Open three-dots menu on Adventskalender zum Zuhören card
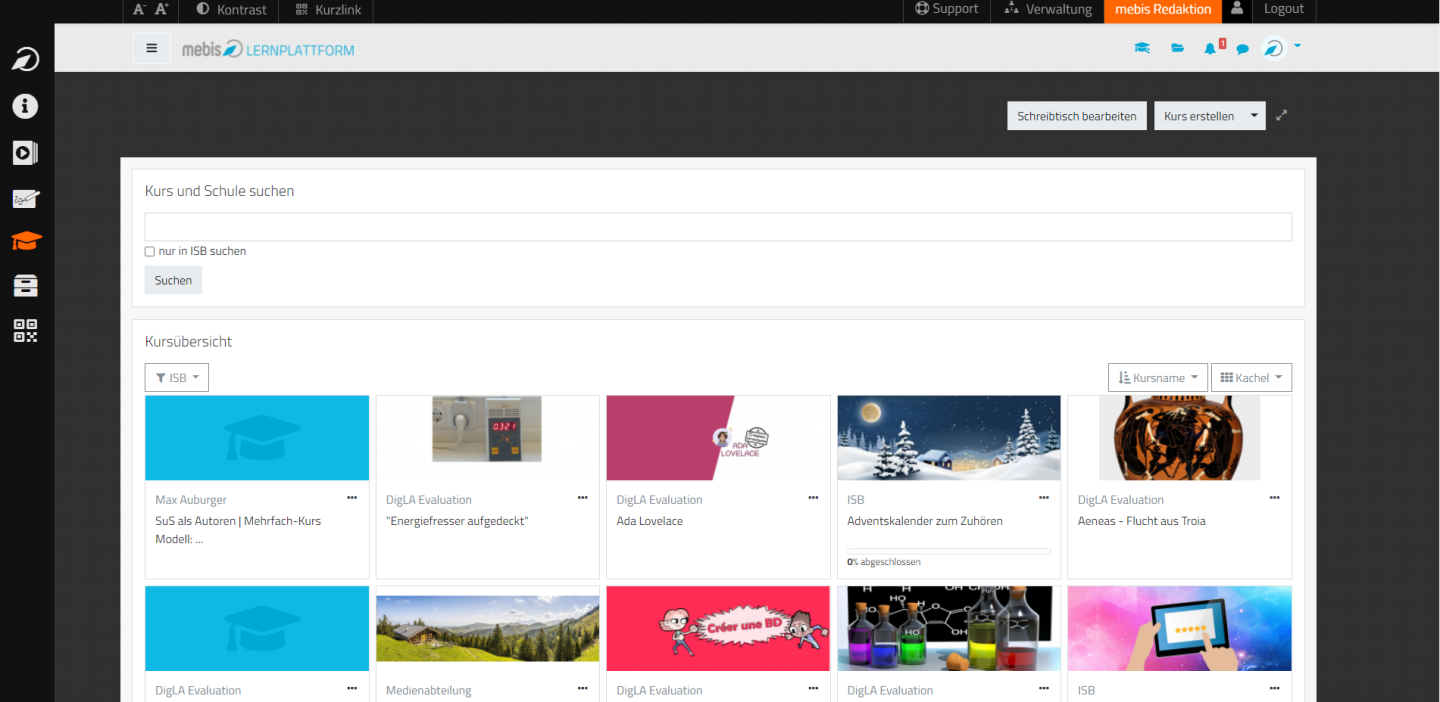Image resolution: width=1440 pixels, height=702 pixels. point(1044,498)
